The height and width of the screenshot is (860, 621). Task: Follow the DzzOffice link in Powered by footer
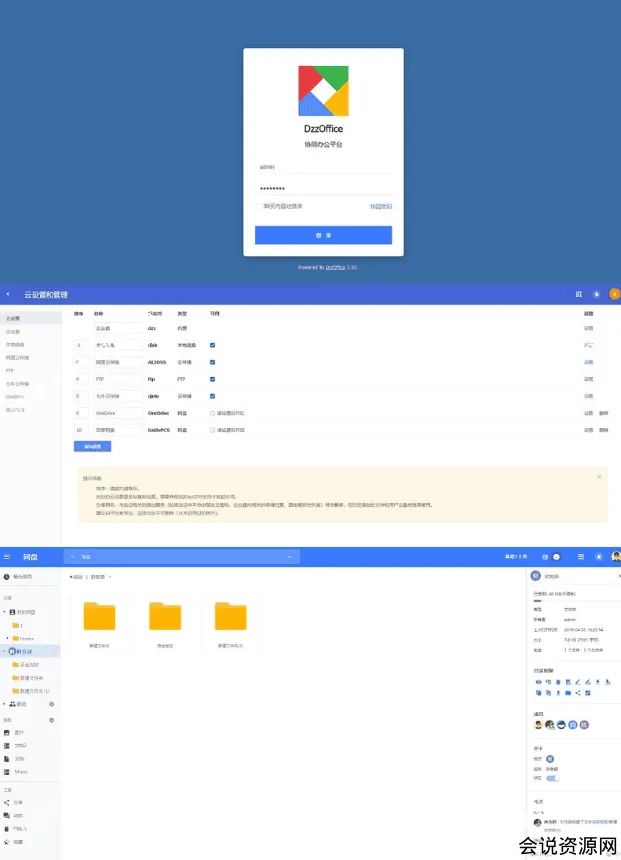pyautogui.click(x=335, y=268)
